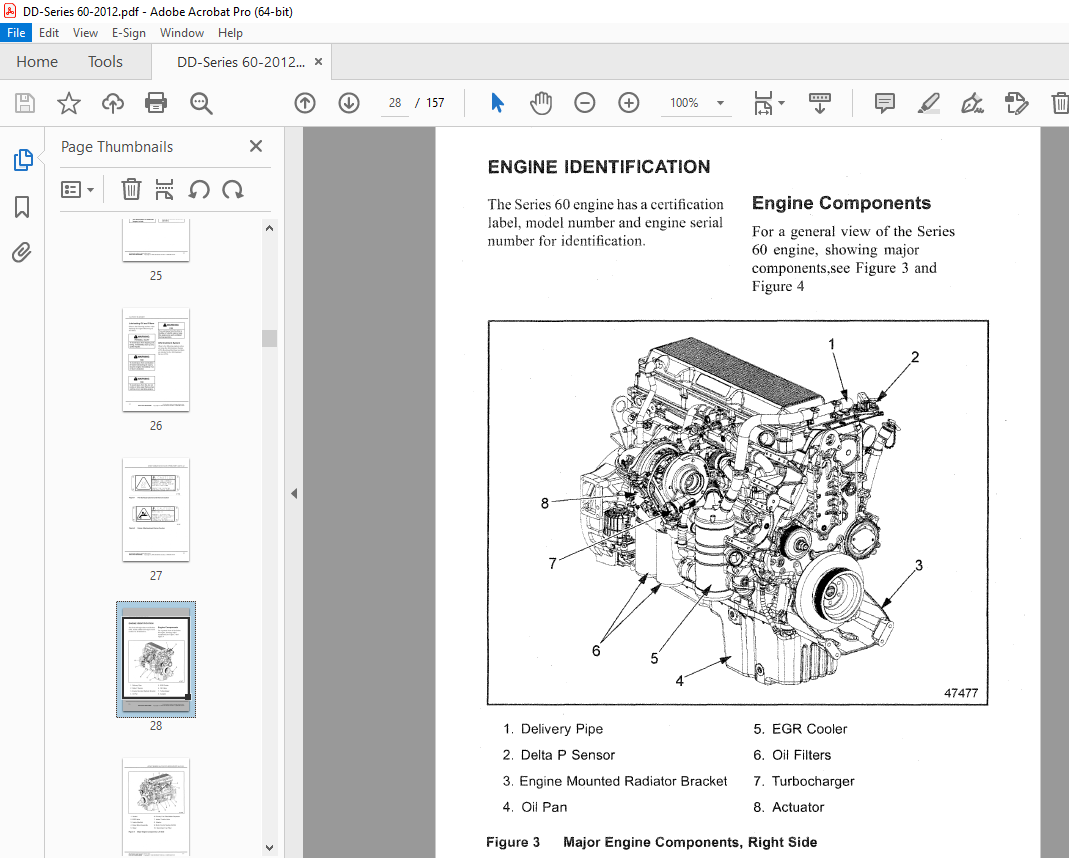Click the page number input field
1069x858 pixels.
pyautogui.click(x=395, y=103)
